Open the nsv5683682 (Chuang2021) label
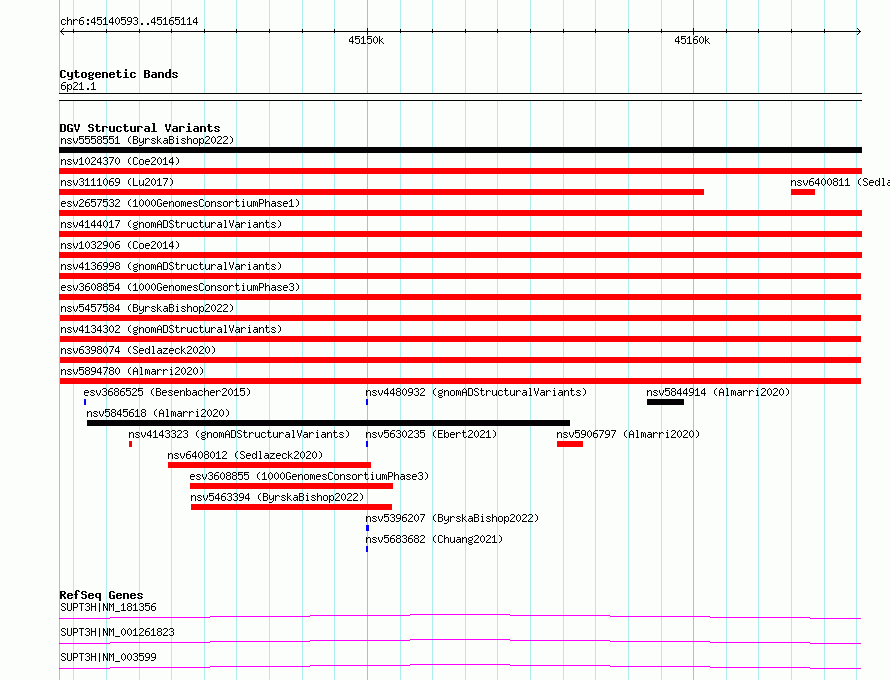 tap(434, 539)
